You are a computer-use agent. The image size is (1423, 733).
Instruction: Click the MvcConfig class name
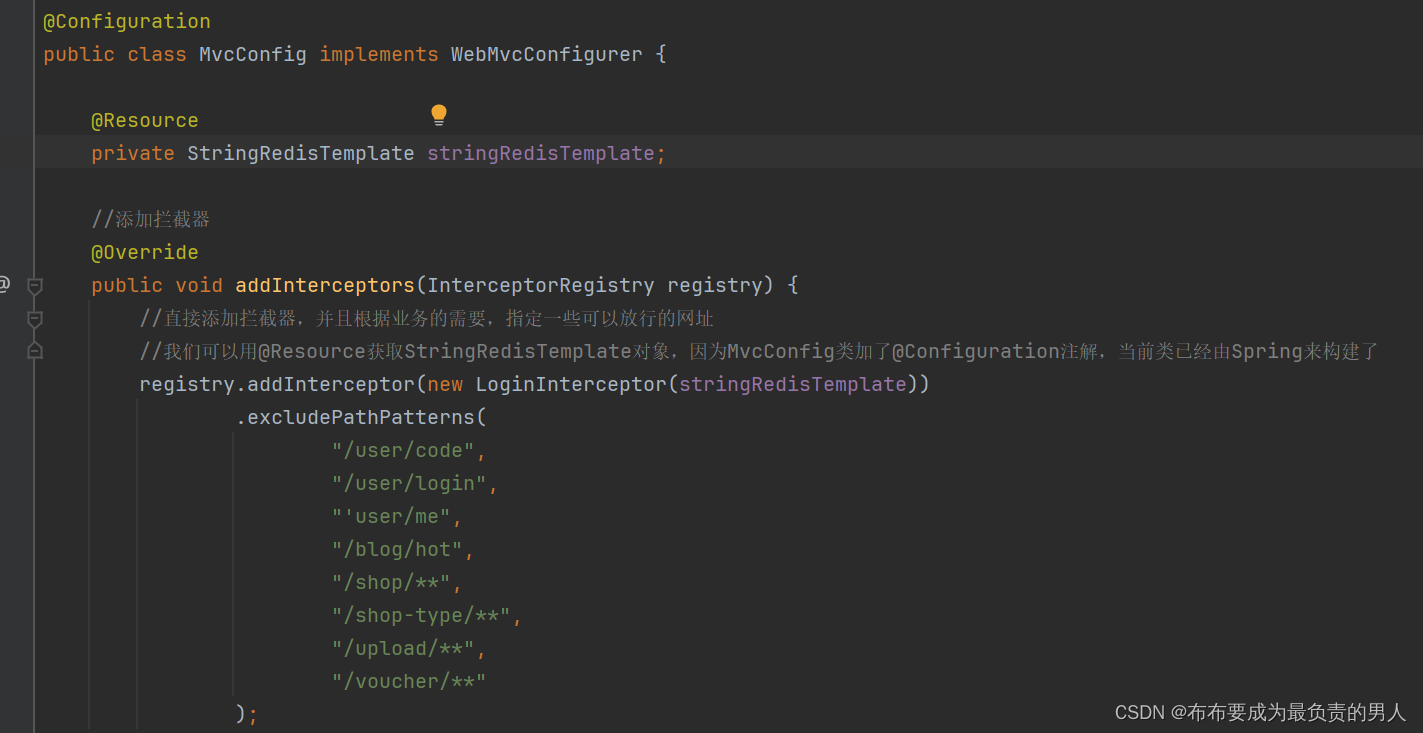(x=252, y=54)
